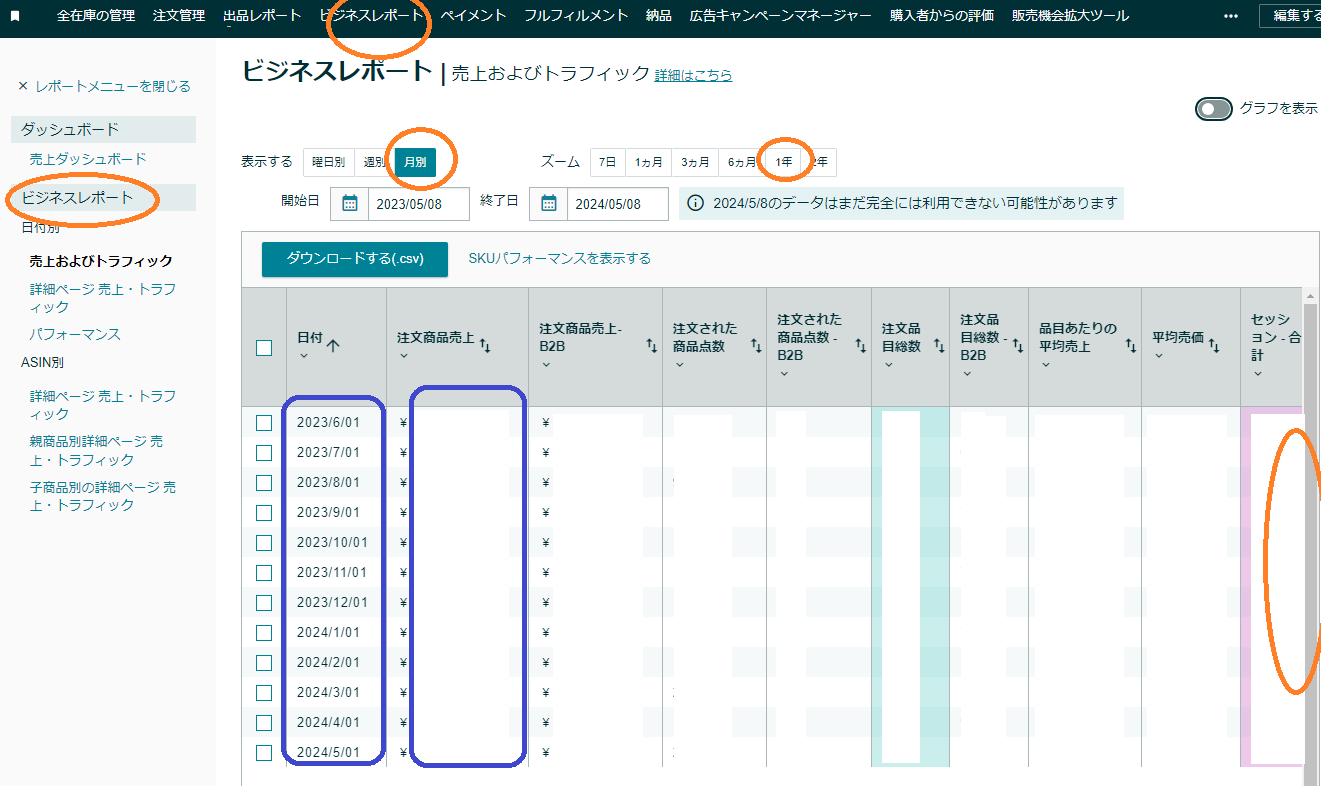Open the 開始日 calendar picker icon

tap(349, 203)
